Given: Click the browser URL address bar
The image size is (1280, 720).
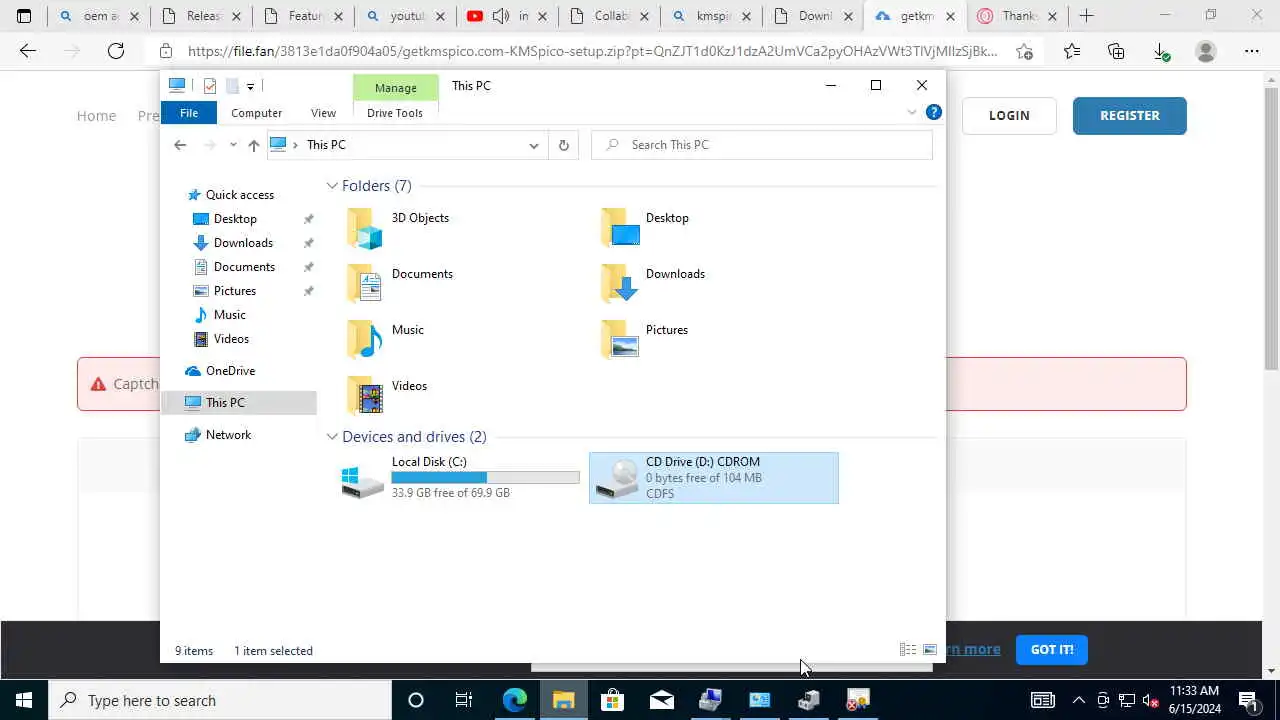Looking at the screenshot, I should coord(591,51).
